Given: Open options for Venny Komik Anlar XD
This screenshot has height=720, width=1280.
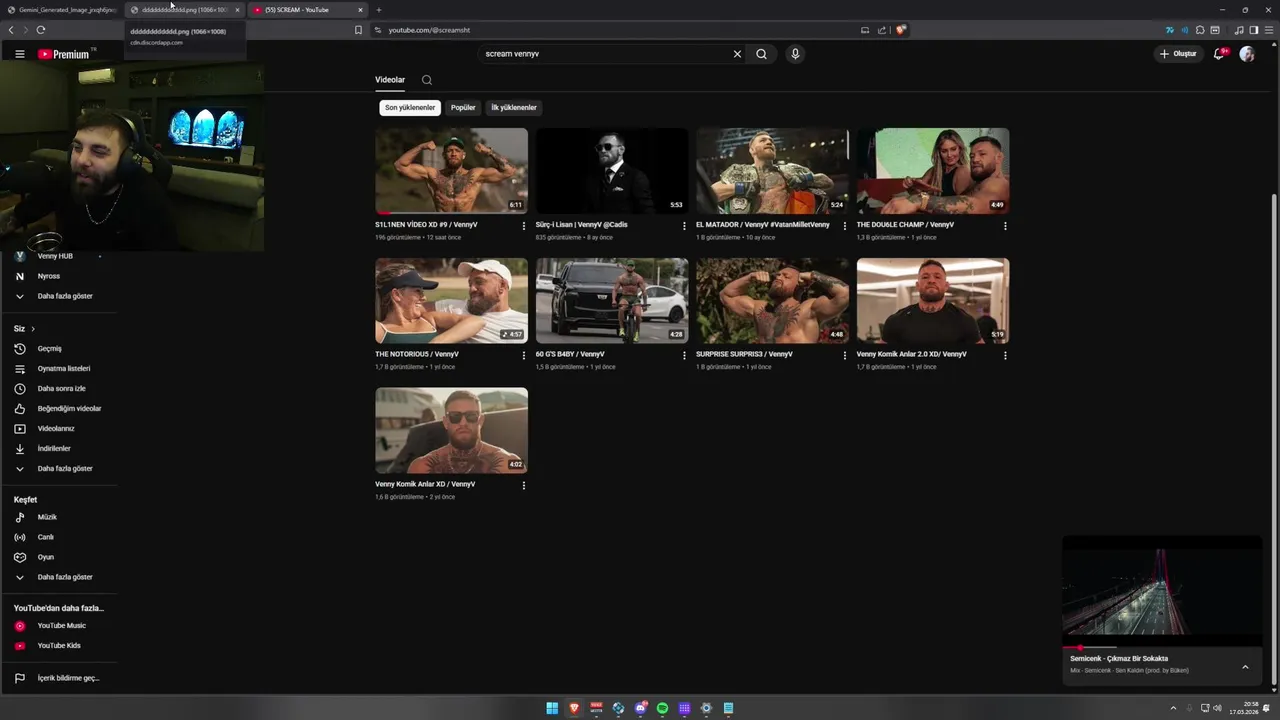Looking at the screenshot, I should [524, 485].
